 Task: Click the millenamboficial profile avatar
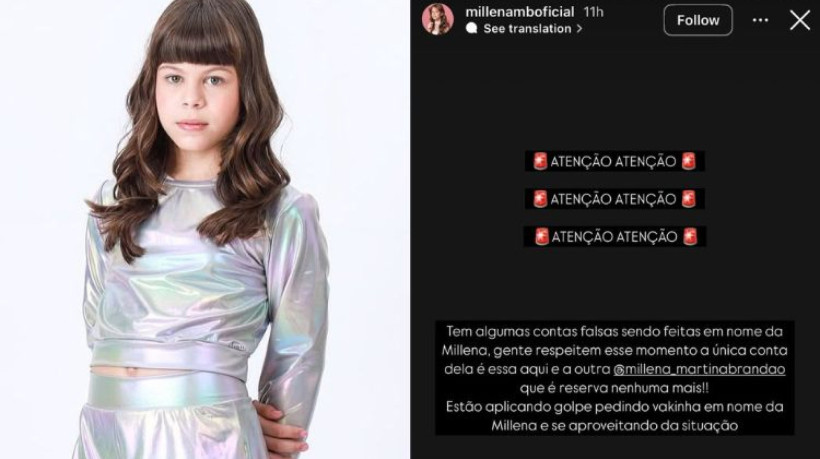(x=438, y=19)
